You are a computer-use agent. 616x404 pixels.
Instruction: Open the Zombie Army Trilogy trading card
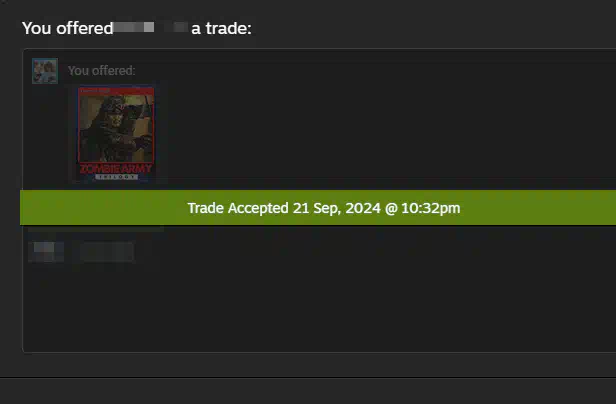click(116, 134)
